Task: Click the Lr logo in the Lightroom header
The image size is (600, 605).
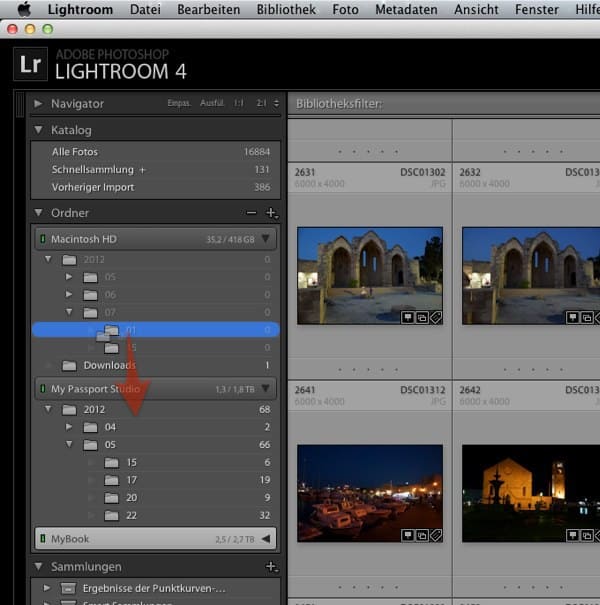Action: (x=30, y=65)
